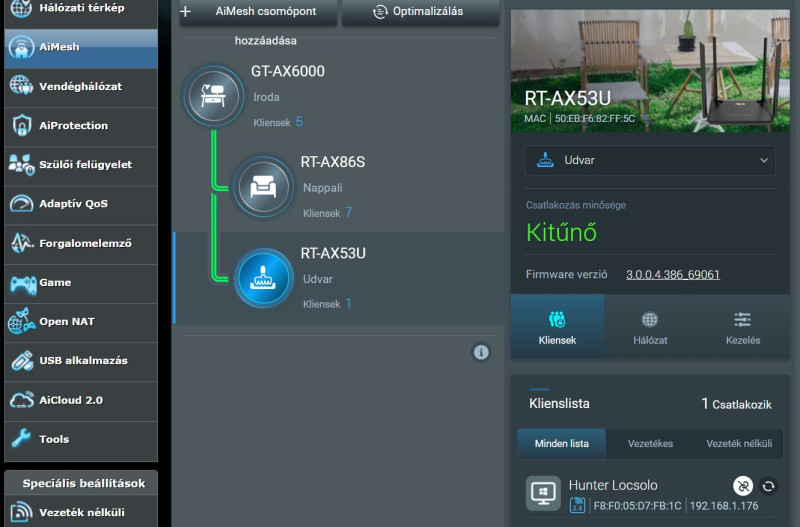Open the Open NAT sidebar entry
The image size is (800, 527).
81,322
